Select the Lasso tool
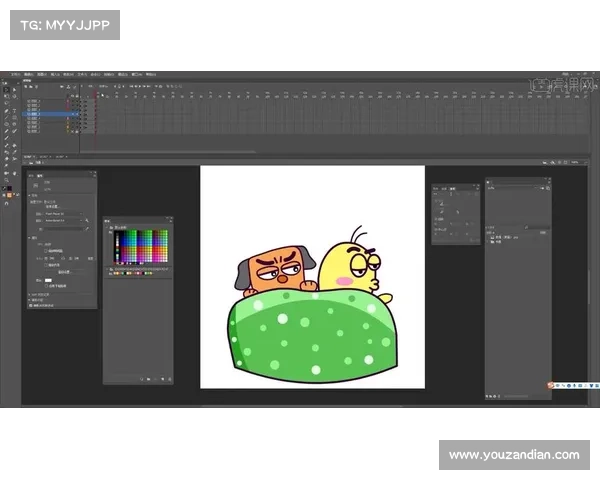The height and width of the screenshot is (480, 600). 6,103
